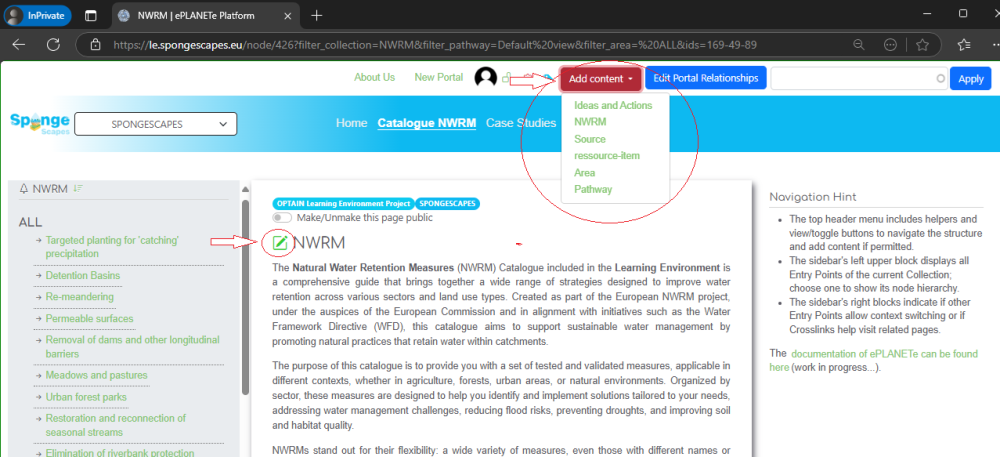
Task: Open a new browser tab
Action: [316, 15]
